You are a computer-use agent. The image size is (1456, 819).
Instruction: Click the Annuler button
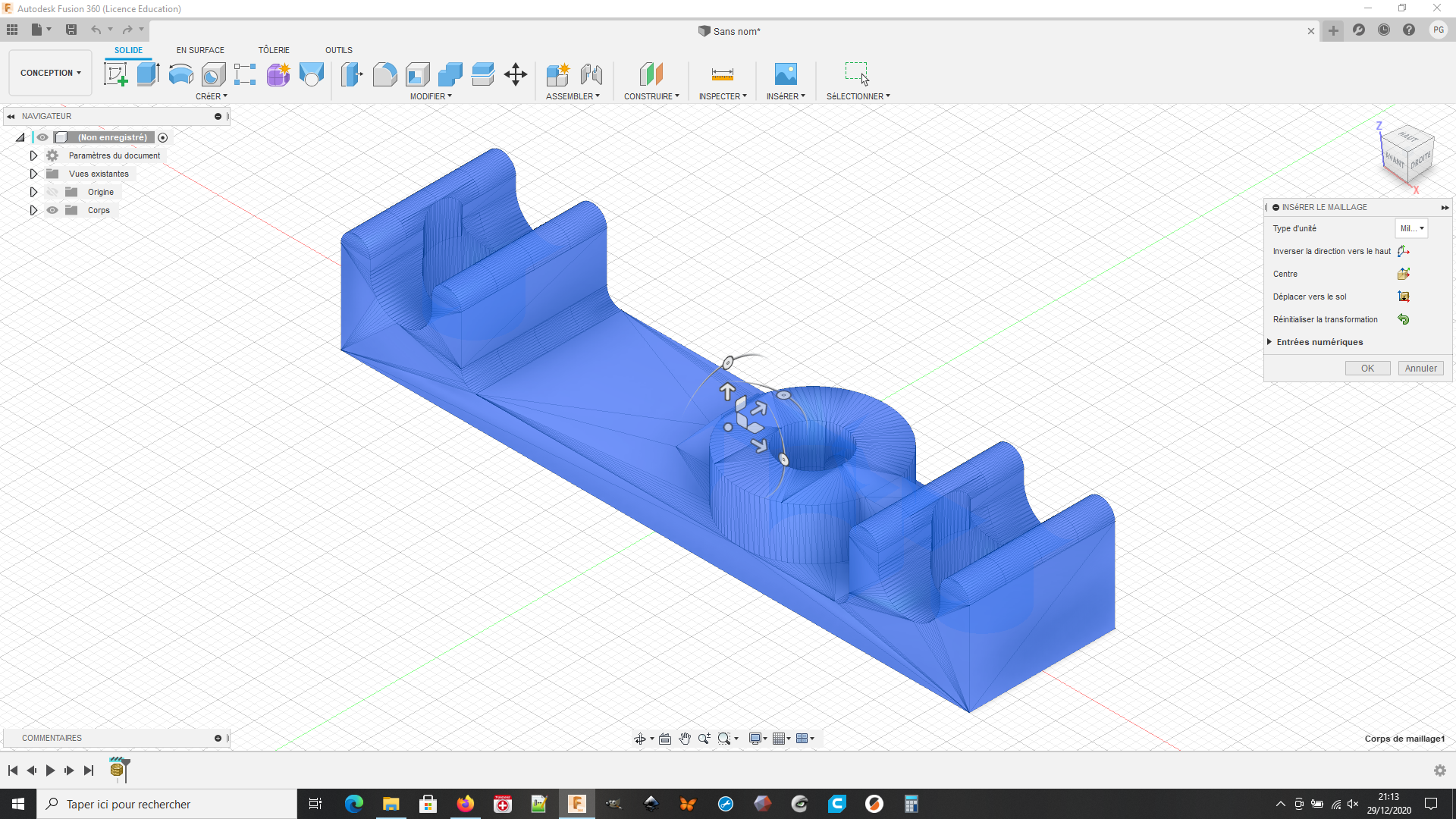1420,369
